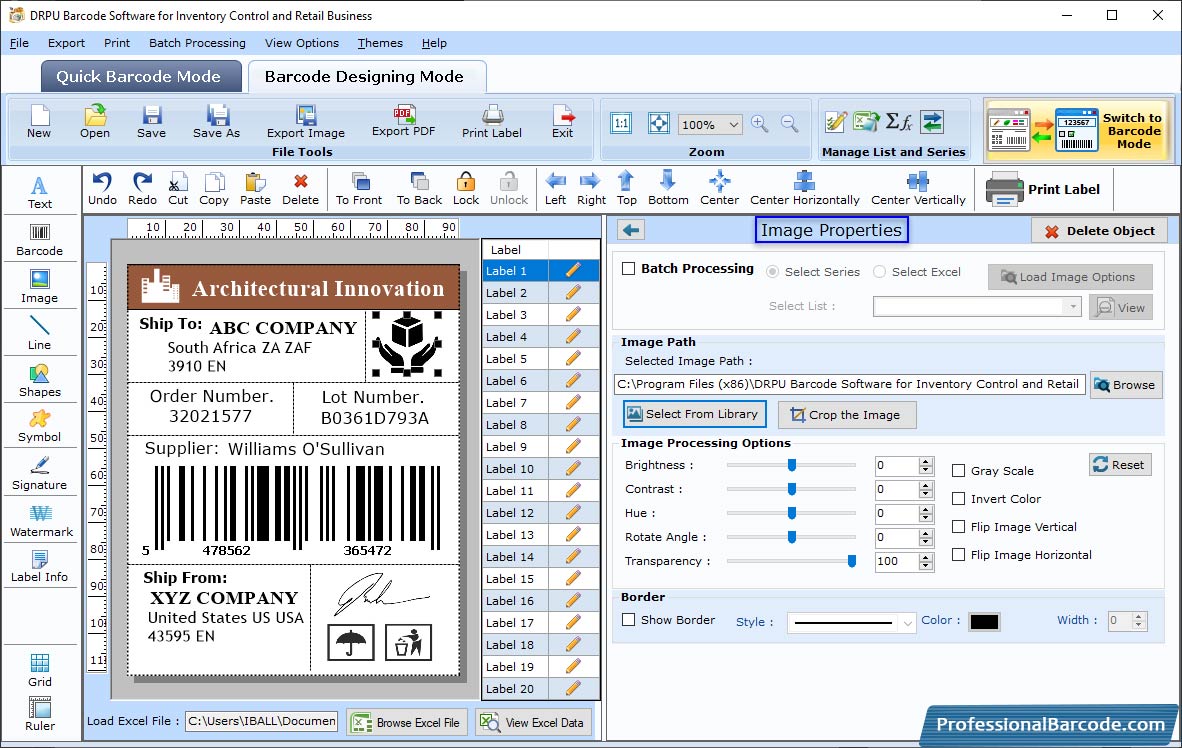Delete the selected object from toolbar
1182x748 pixels.
point(300,189)
